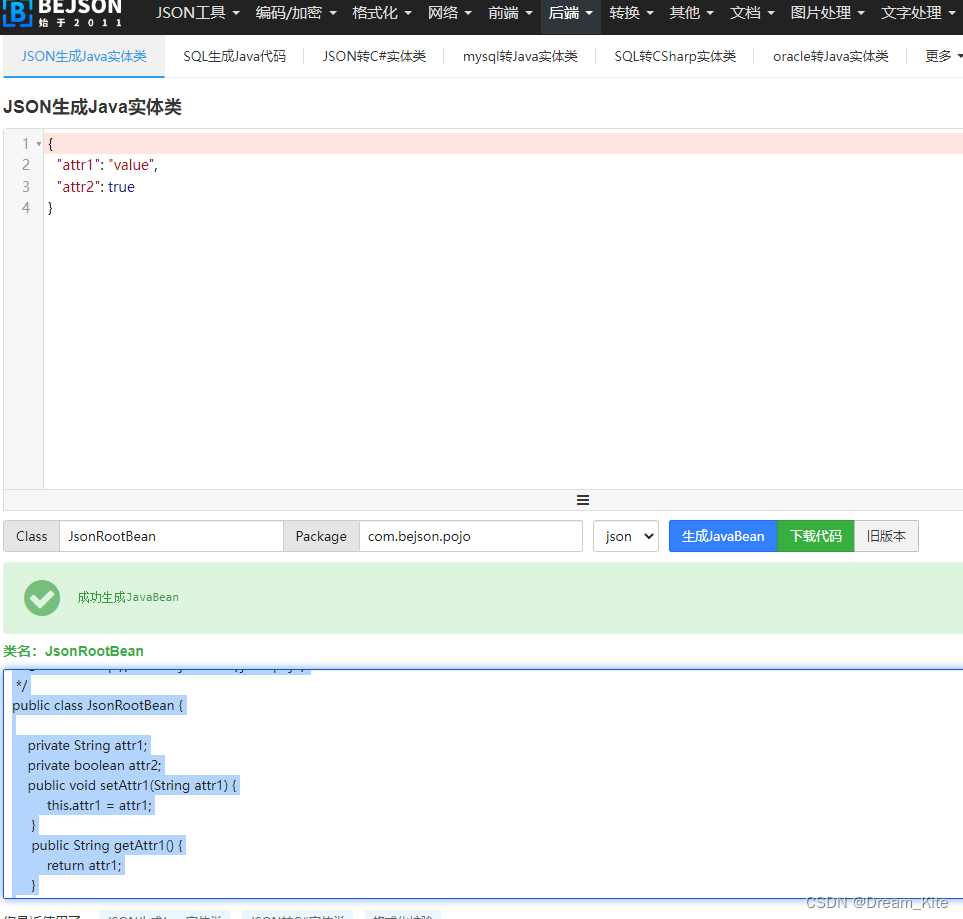
Task: Click the 类名: JsonRootBean label
Action: [x=73, y=651]
